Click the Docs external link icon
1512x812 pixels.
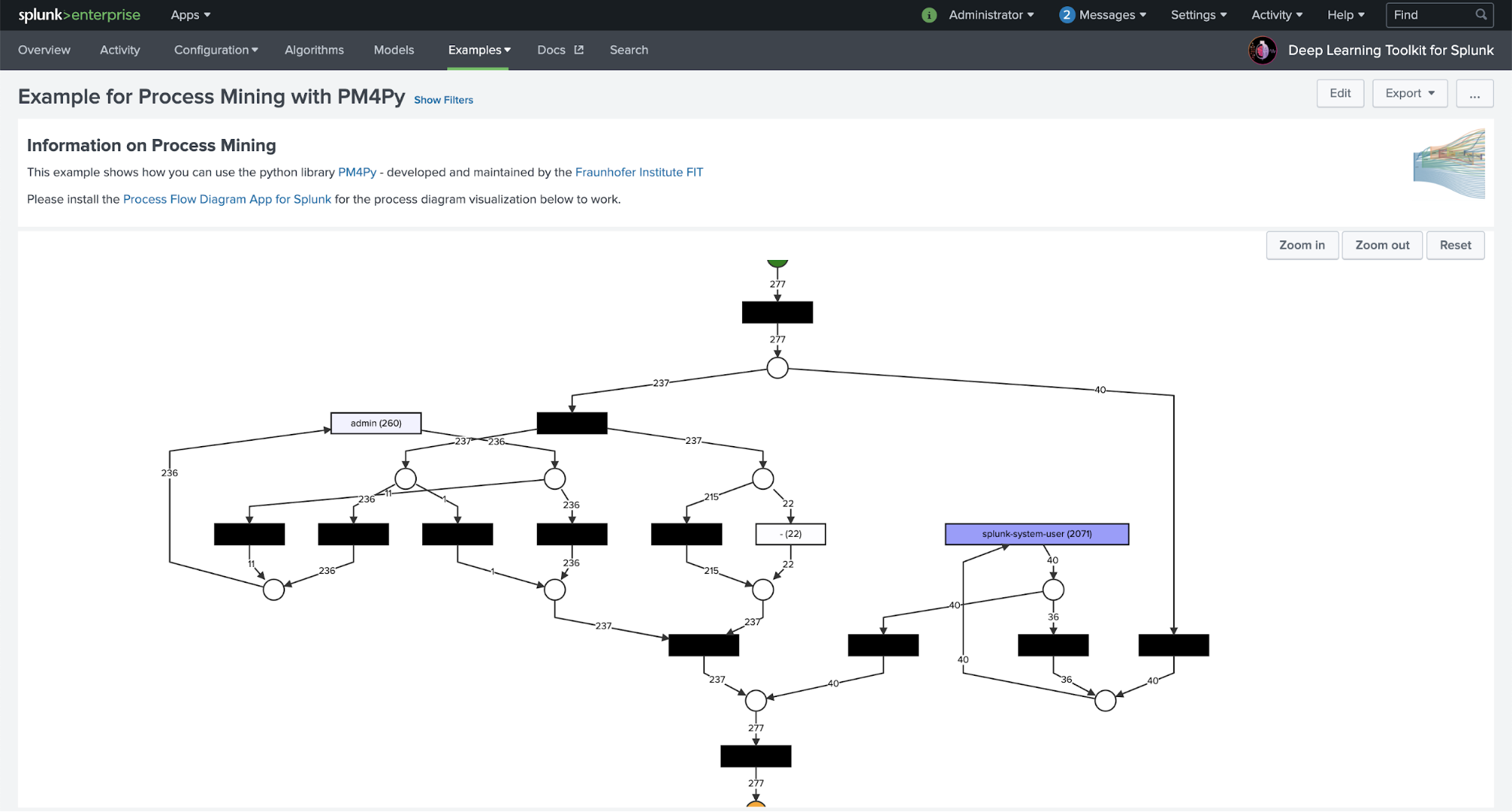[x=579, y=50]
